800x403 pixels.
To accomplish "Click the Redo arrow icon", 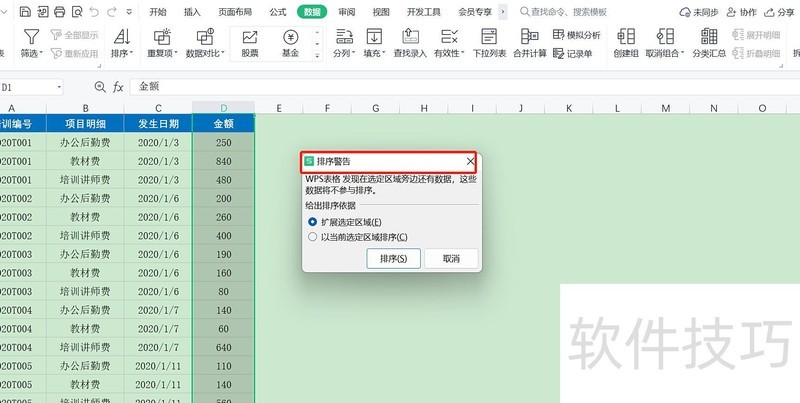I will tap(112, 12).
